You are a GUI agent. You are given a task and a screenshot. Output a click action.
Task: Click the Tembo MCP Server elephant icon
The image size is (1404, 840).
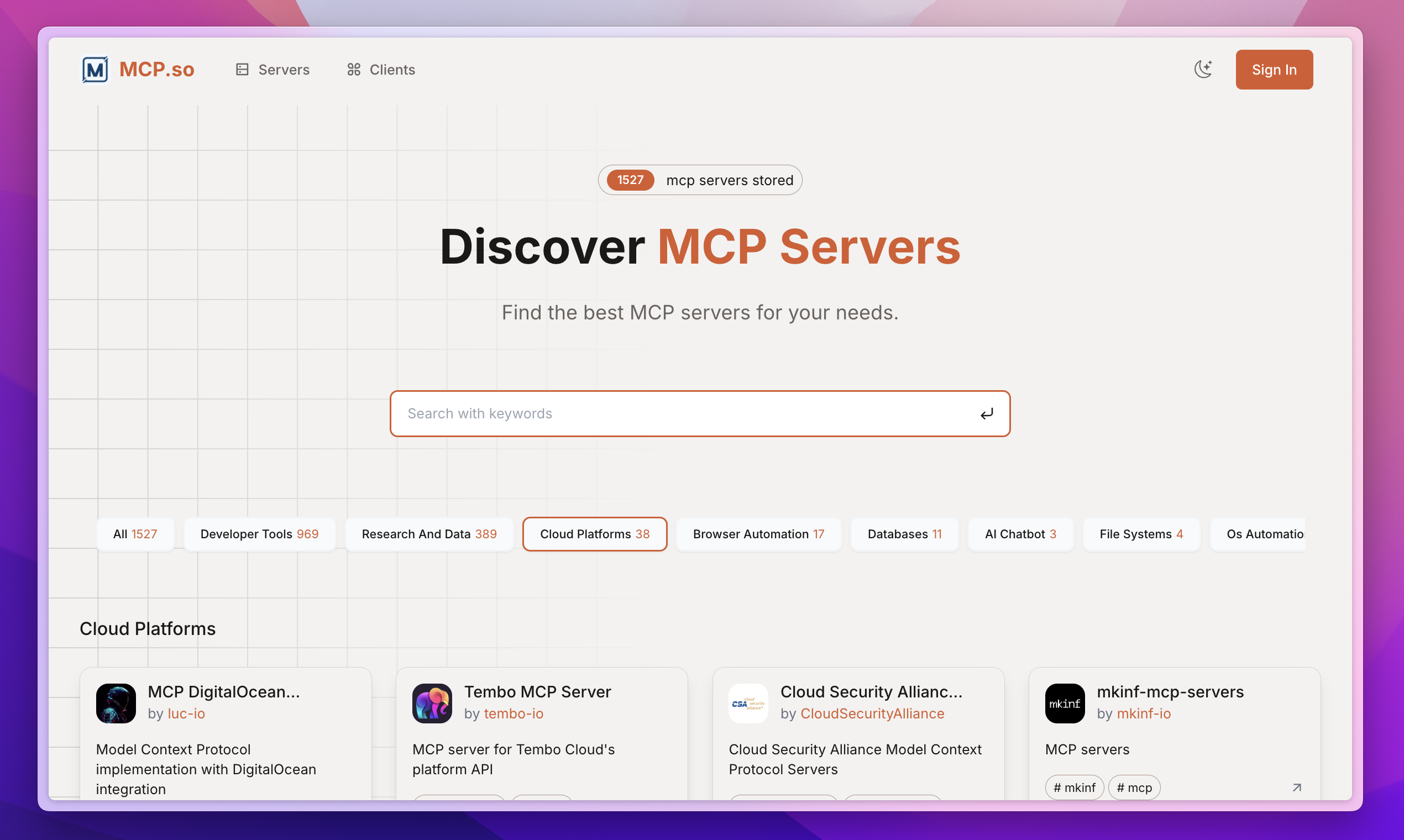pos(432,704)
